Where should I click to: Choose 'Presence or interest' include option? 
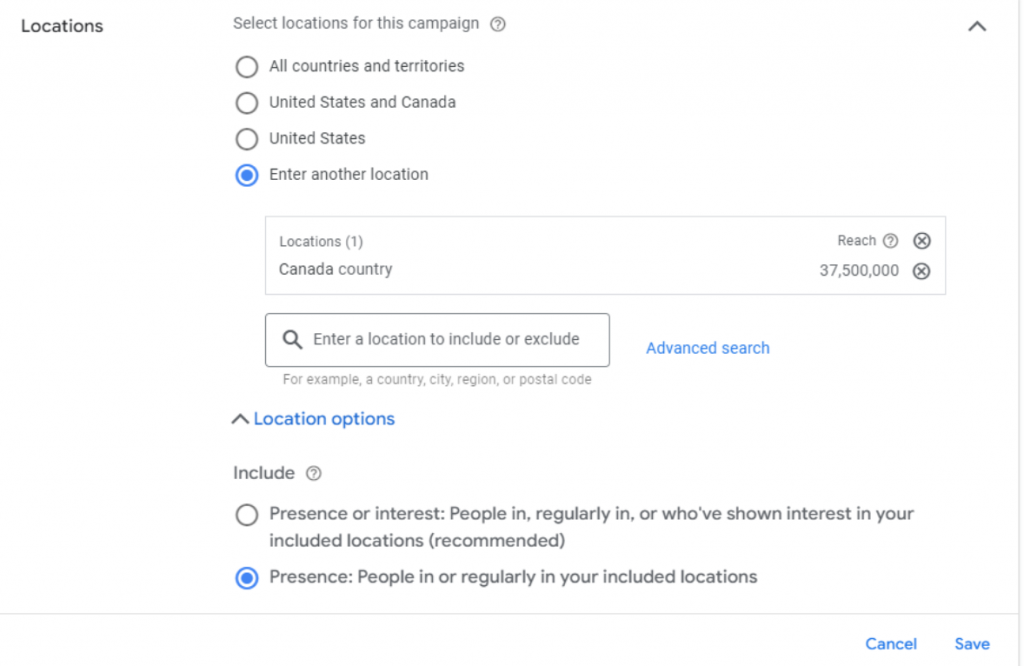pyautogui.click(x=246, y=515)
